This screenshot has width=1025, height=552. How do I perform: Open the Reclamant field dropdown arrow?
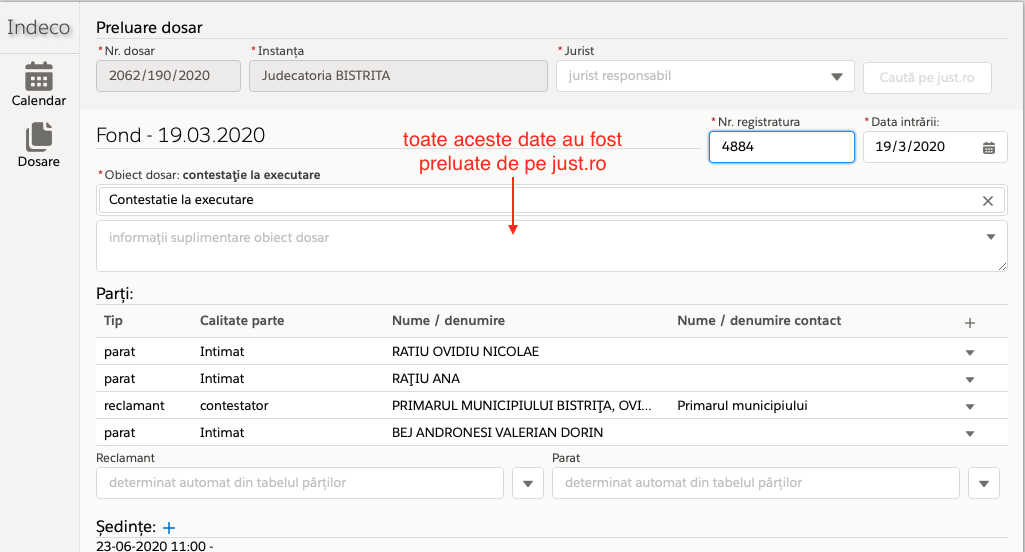(527, 484)
